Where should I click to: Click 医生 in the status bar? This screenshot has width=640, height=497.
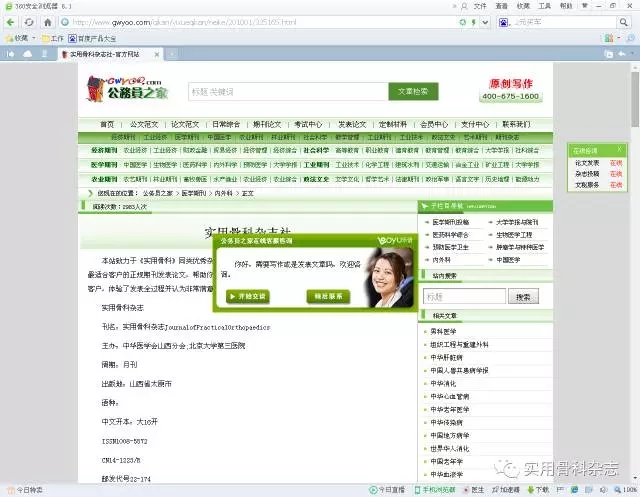[473, 490]
